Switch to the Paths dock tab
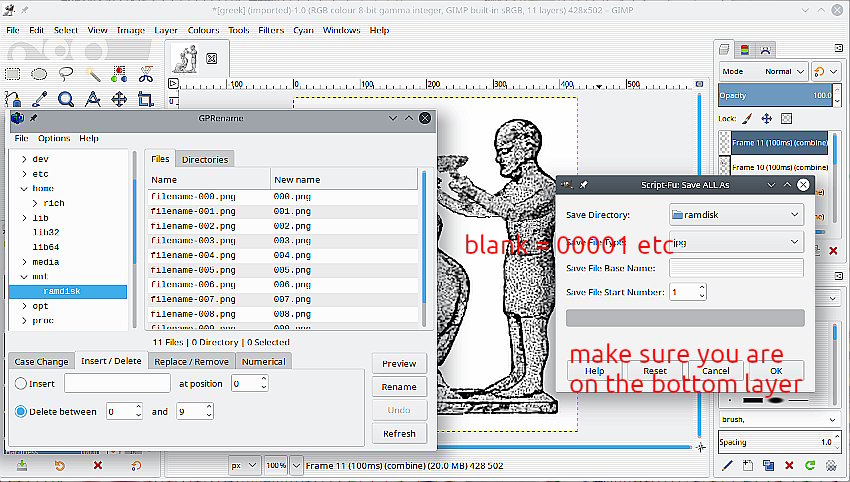The height and width of the screenshot is (482, 850). coord(765,50)
